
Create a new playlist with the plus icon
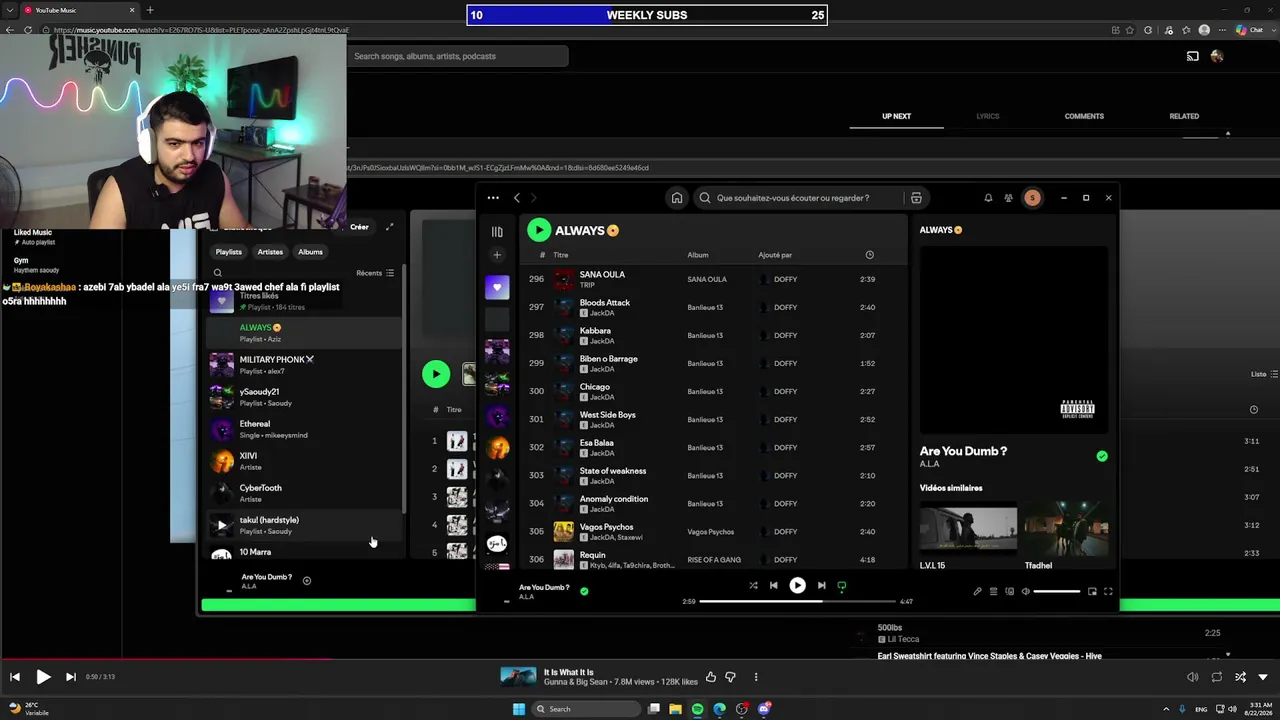[497, 255]
